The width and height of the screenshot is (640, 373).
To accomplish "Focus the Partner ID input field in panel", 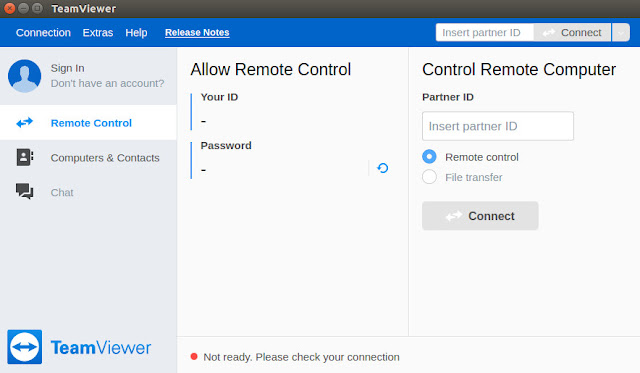I will [x=498, y=126].
